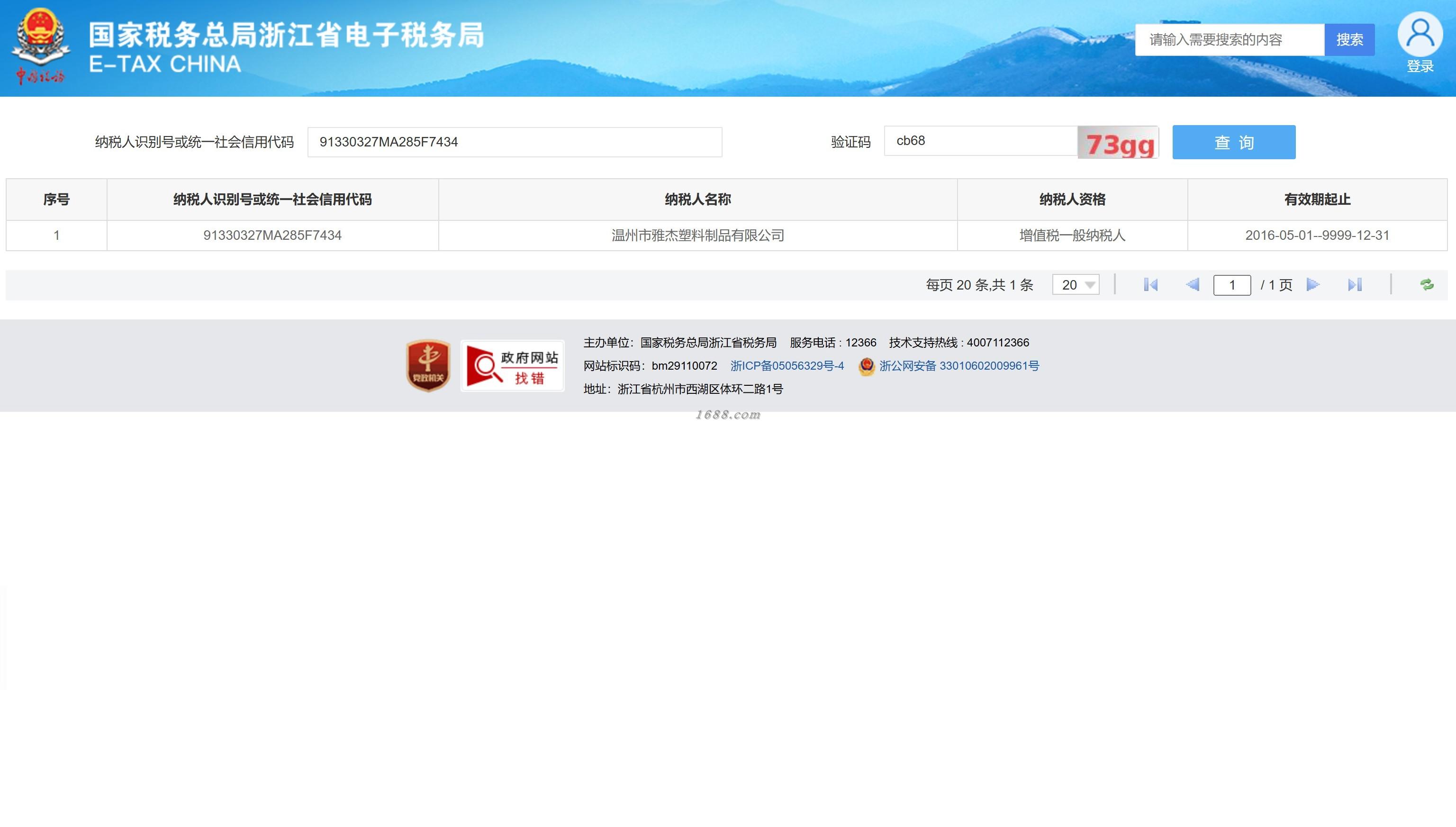The height and width of the screenshot is (827, 1456).
Task: Focus the site search input field
Action: tap(1230, 40)
